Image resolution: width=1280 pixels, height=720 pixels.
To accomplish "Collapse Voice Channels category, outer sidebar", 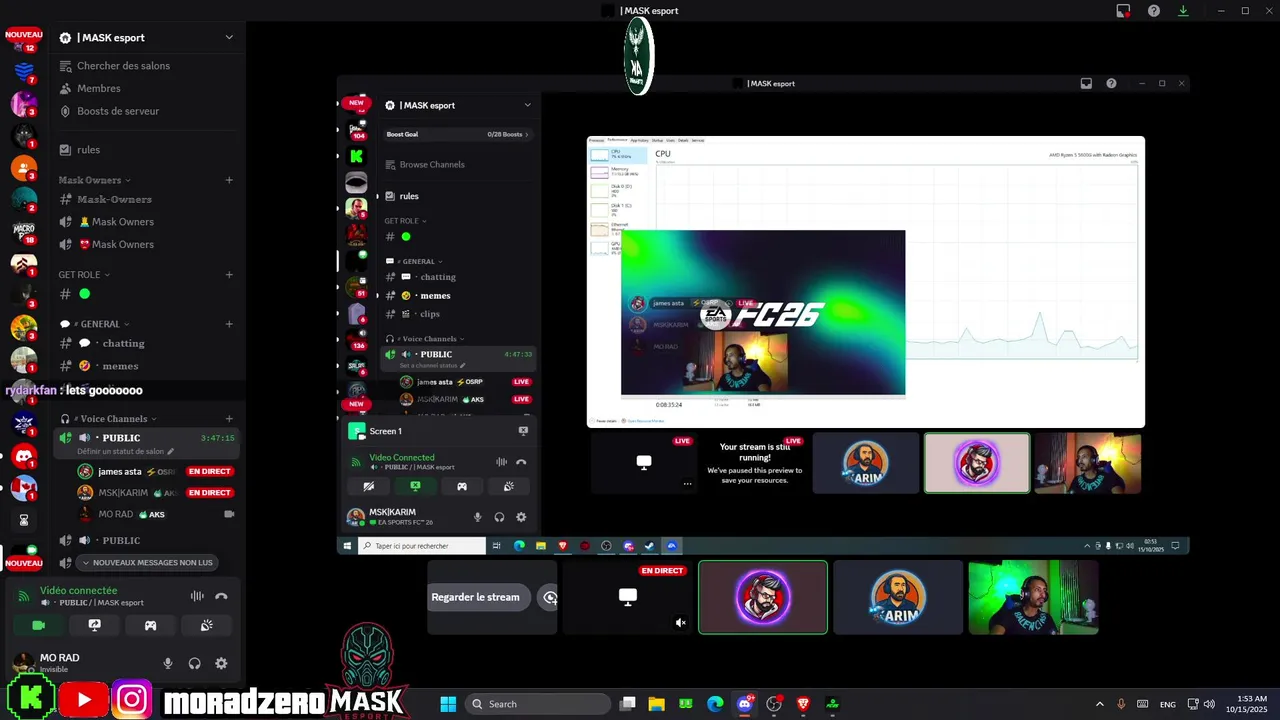I will 109,419.
